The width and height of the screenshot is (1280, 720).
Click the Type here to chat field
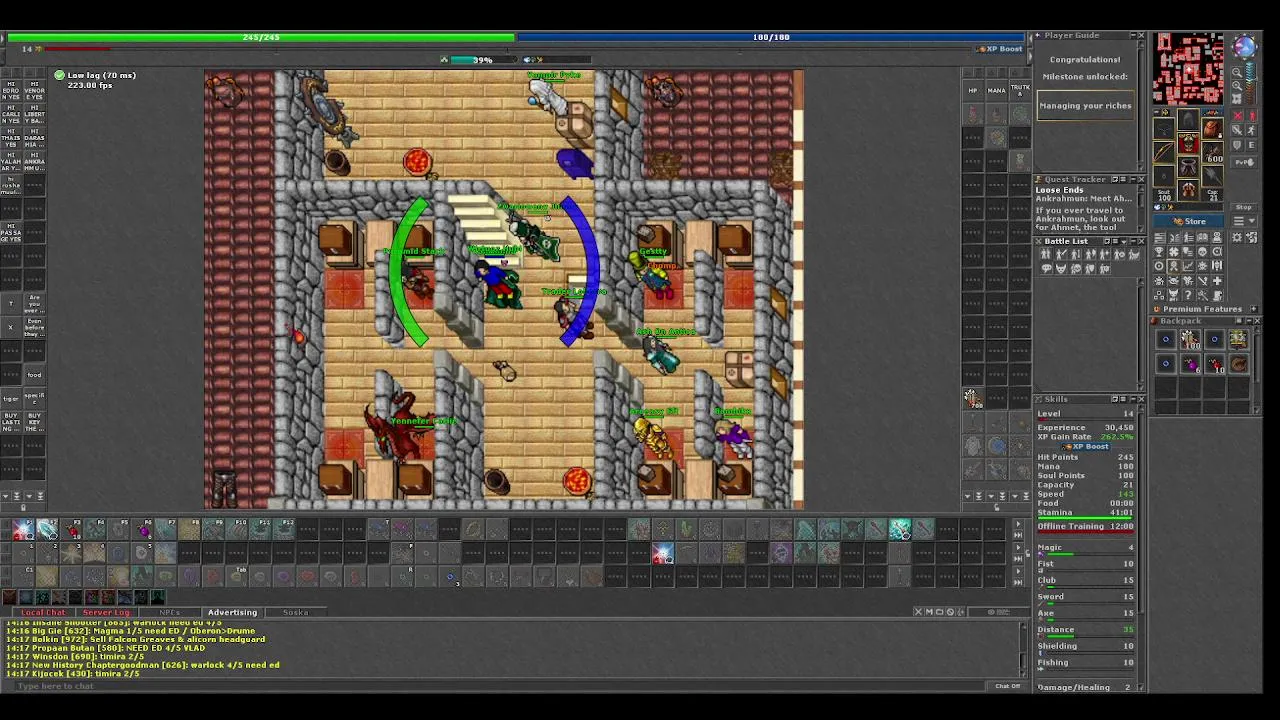(500, 686)
